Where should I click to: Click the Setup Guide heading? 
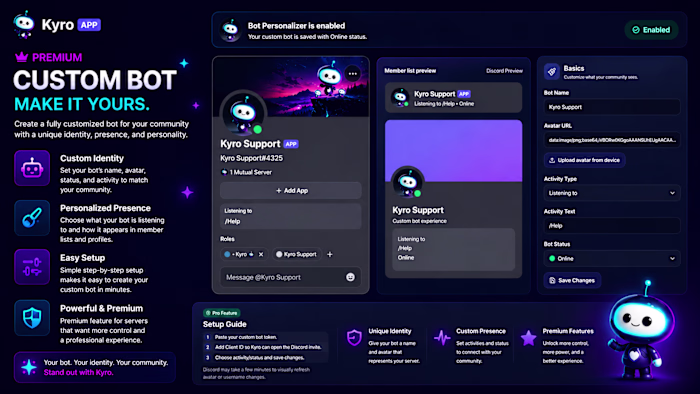(225, 324)
